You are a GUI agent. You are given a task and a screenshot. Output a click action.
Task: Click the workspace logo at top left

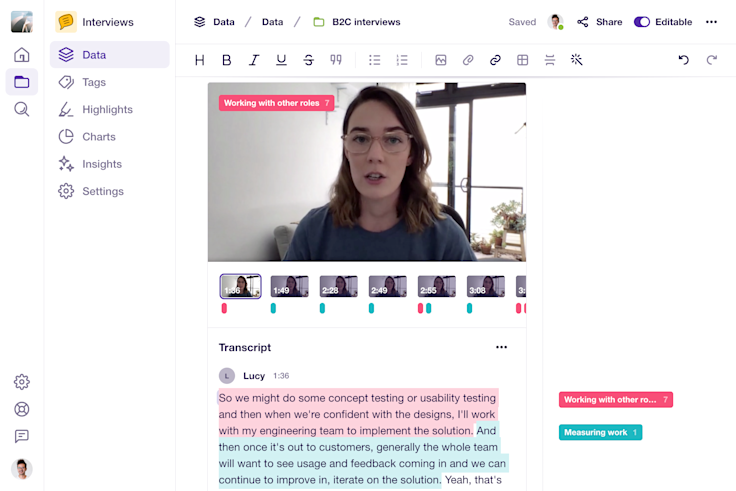click(x=22, y=22)
